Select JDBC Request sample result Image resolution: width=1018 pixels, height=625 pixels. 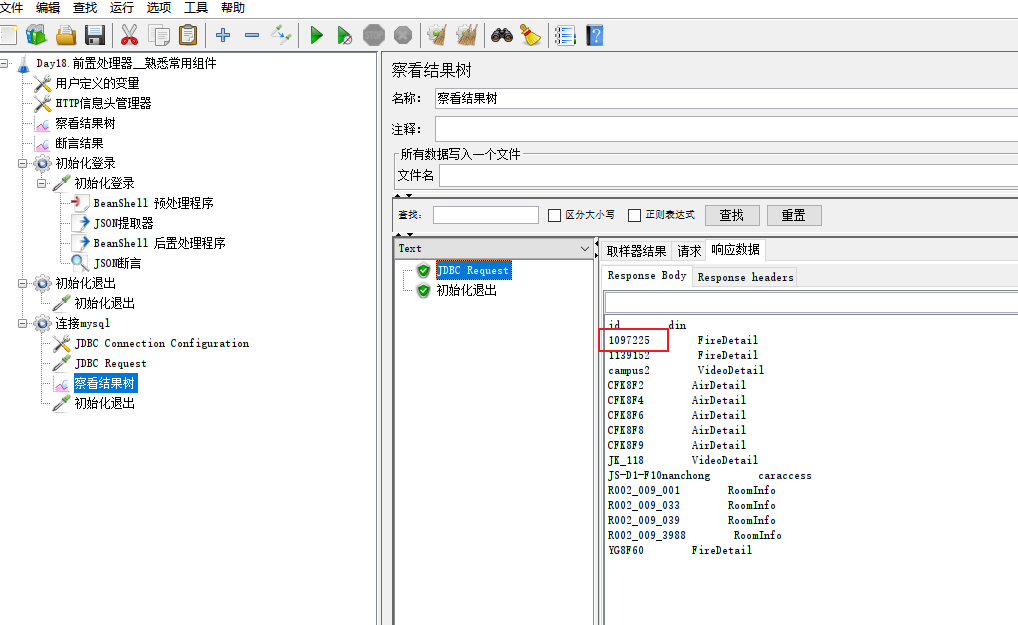pos(473,271)
